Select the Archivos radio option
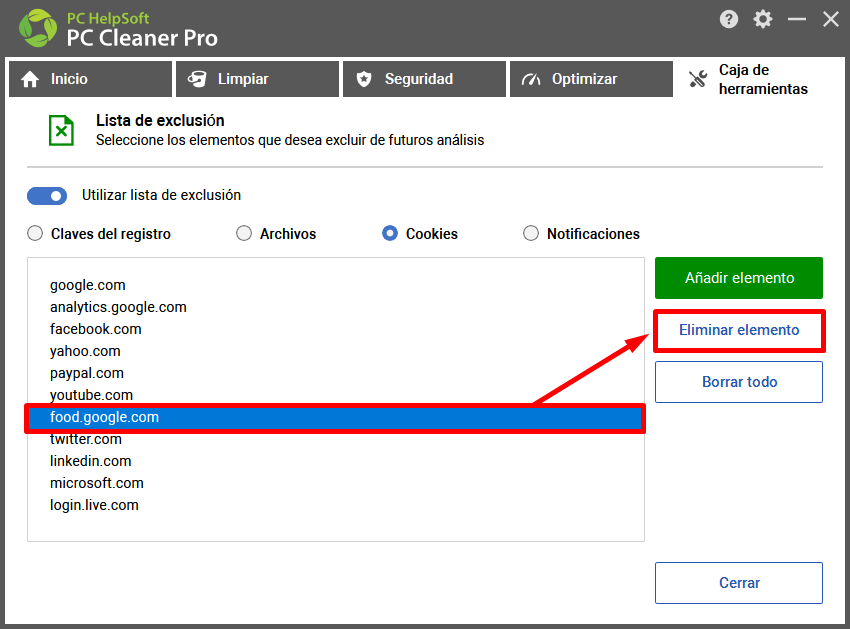The width and height of the screenshot is (850, 629). pyautogui.click(x=244, y=234)
